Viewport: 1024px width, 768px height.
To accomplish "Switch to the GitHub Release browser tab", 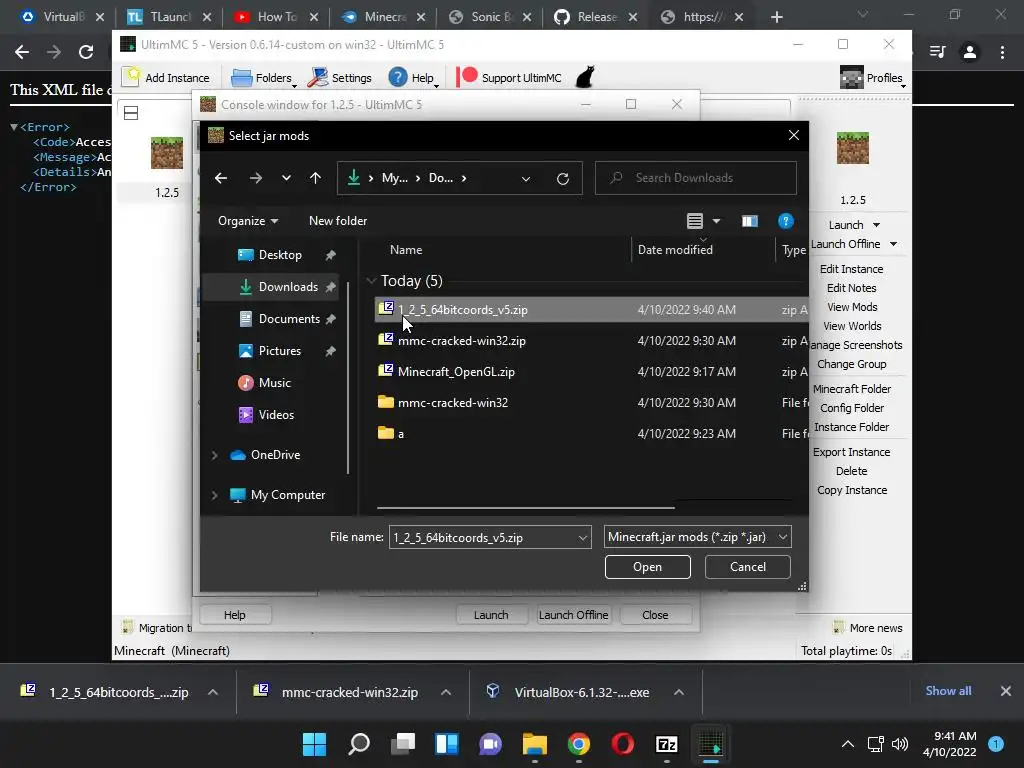I will 596,17.
